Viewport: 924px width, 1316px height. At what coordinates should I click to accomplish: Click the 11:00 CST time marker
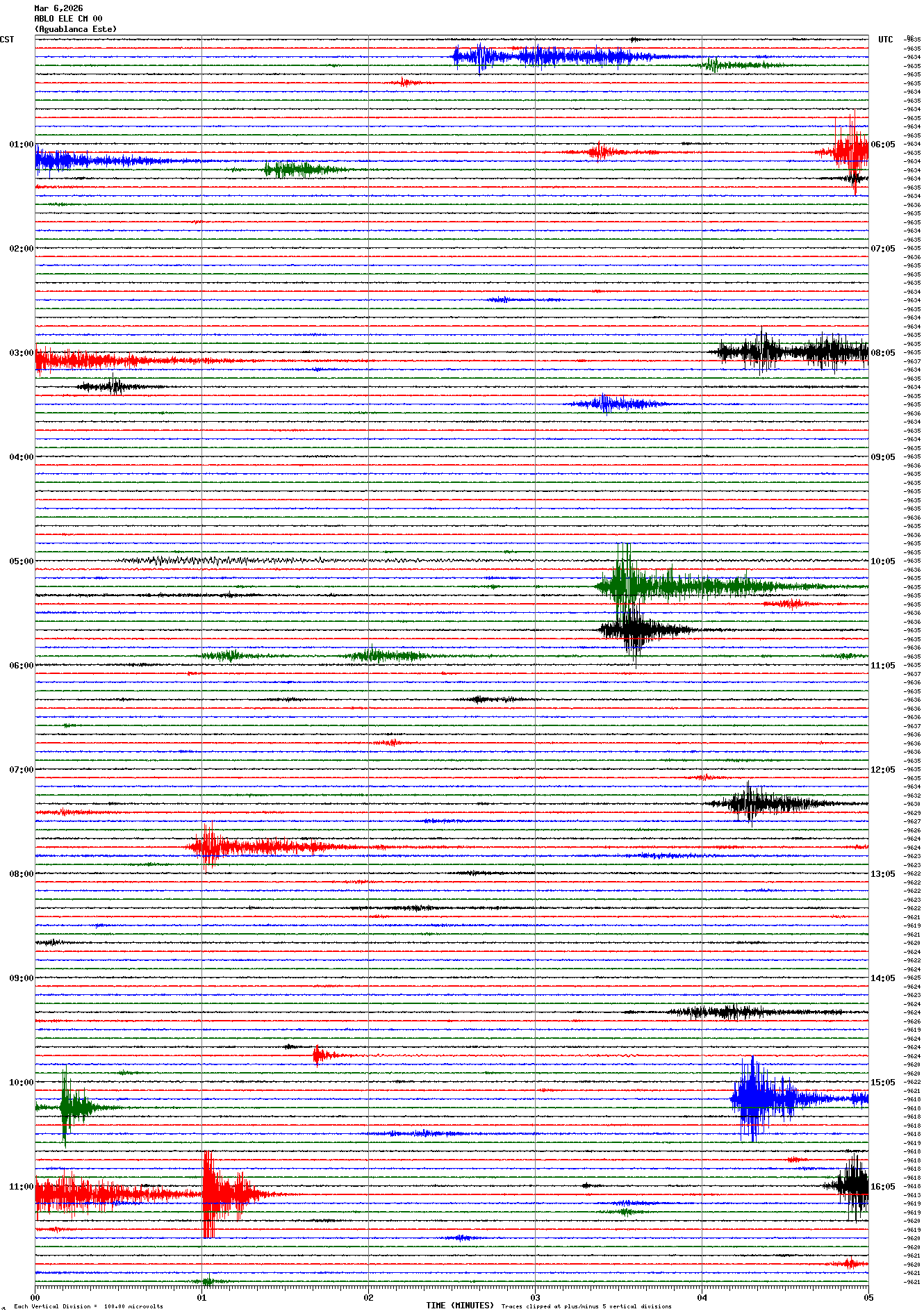coord(21,1187)
